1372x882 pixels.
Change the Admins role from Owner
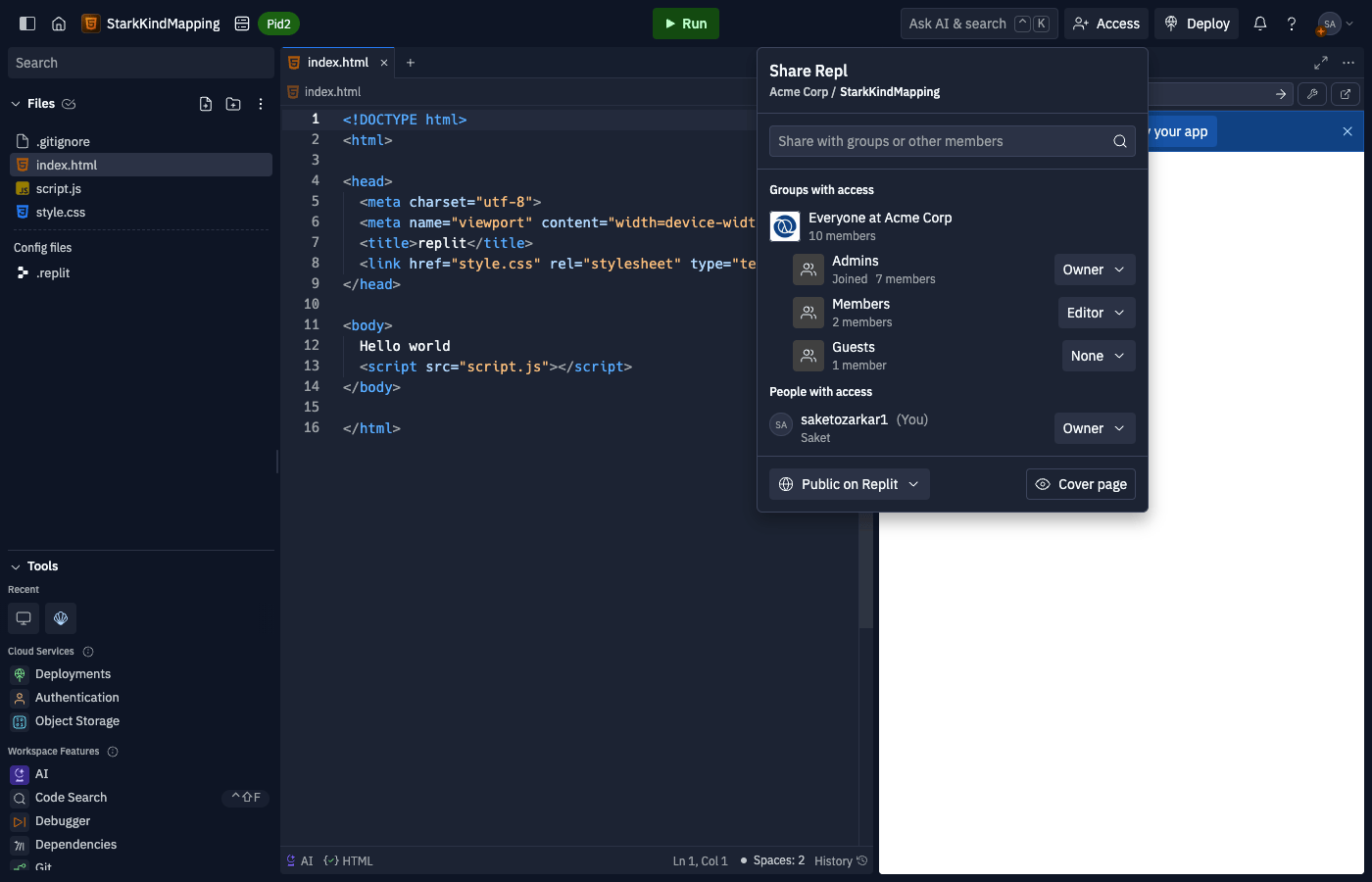coord(1095,269)
